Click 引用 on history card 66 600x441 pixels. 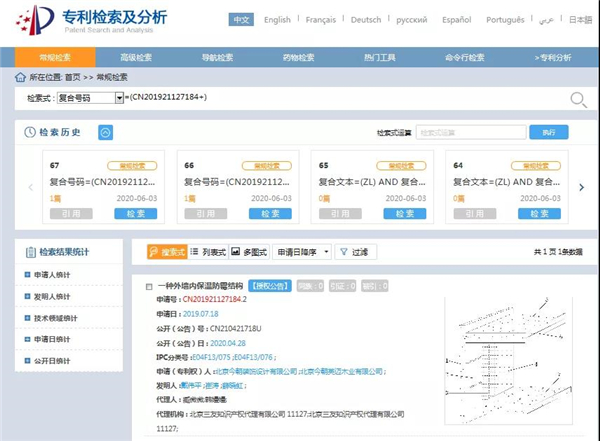click(206, 214)
